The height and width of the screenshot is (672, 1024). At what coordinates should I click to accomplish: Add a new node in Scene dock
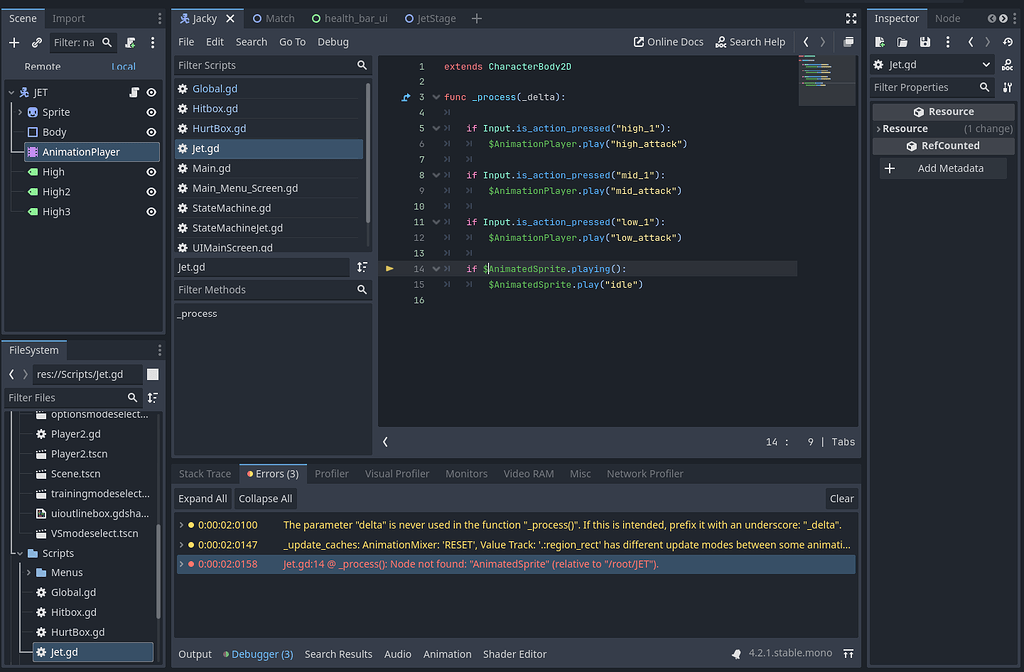[x=14, y=43]
